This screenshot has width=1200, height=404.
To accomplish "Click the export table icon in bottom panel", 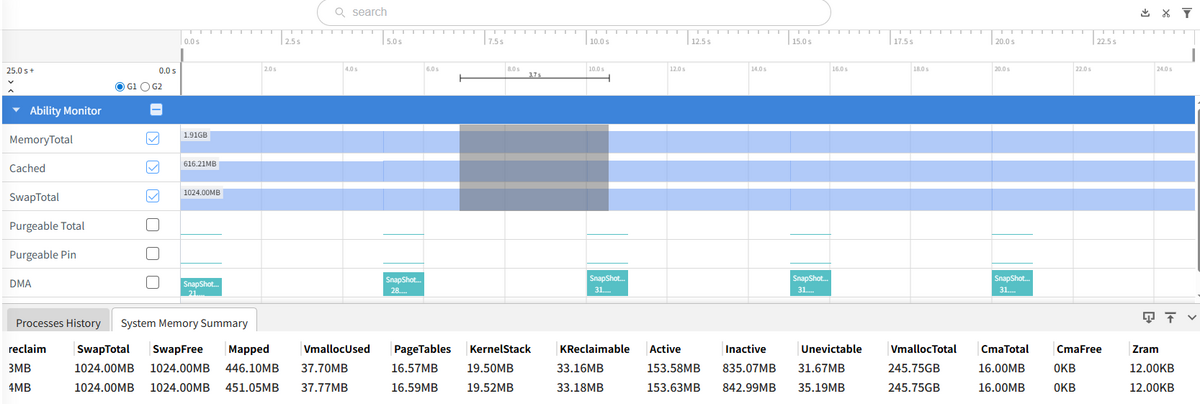I will coord(1149,317).
